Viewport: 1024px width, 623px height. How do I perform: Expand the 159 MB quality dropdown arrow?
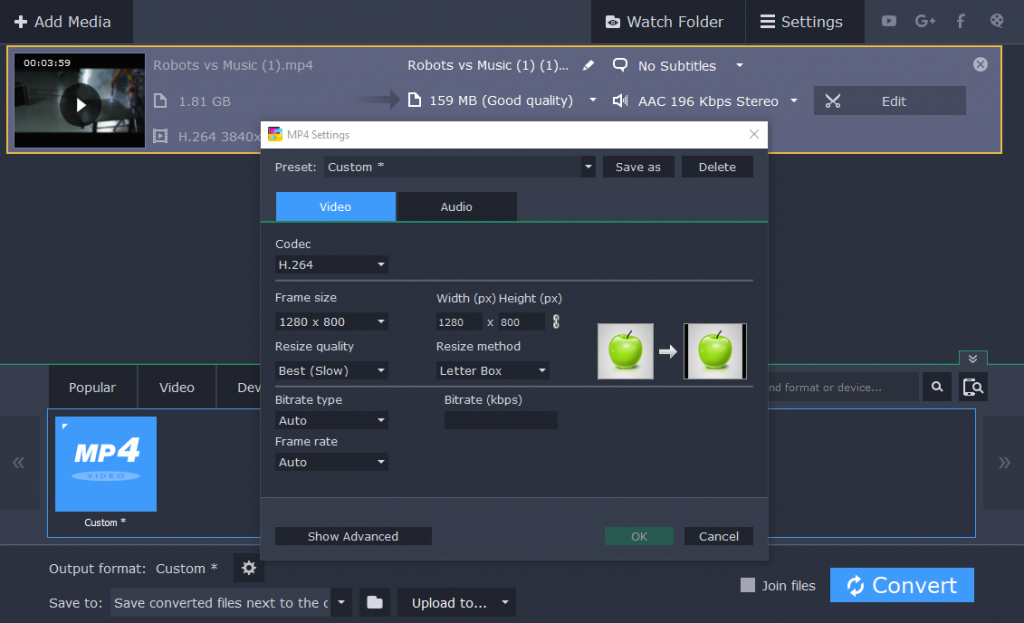(592, 100)
